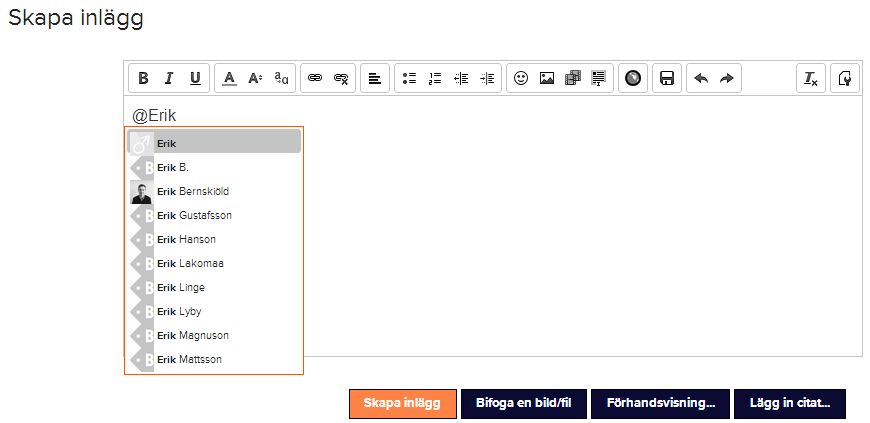870x423 pixels.
Task: Undo the last edit
Action: click(x=701, y=78)
